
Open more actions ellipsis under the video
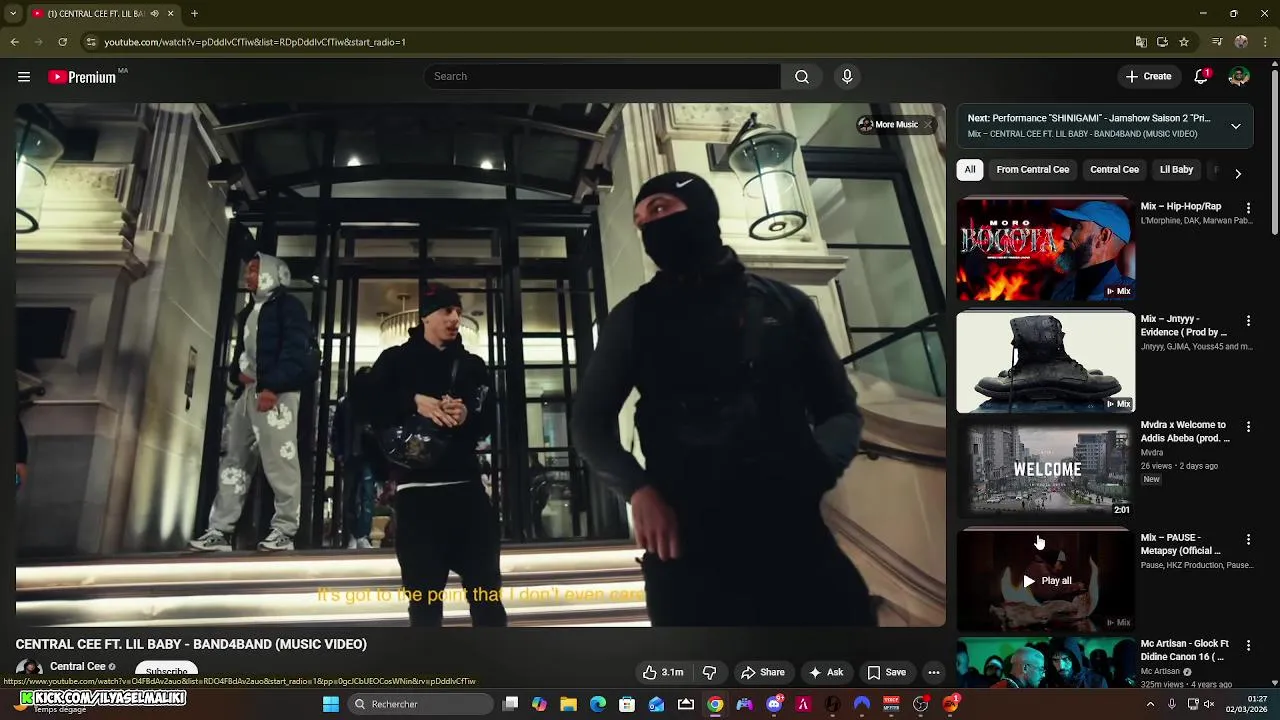(x=934, y=673)
